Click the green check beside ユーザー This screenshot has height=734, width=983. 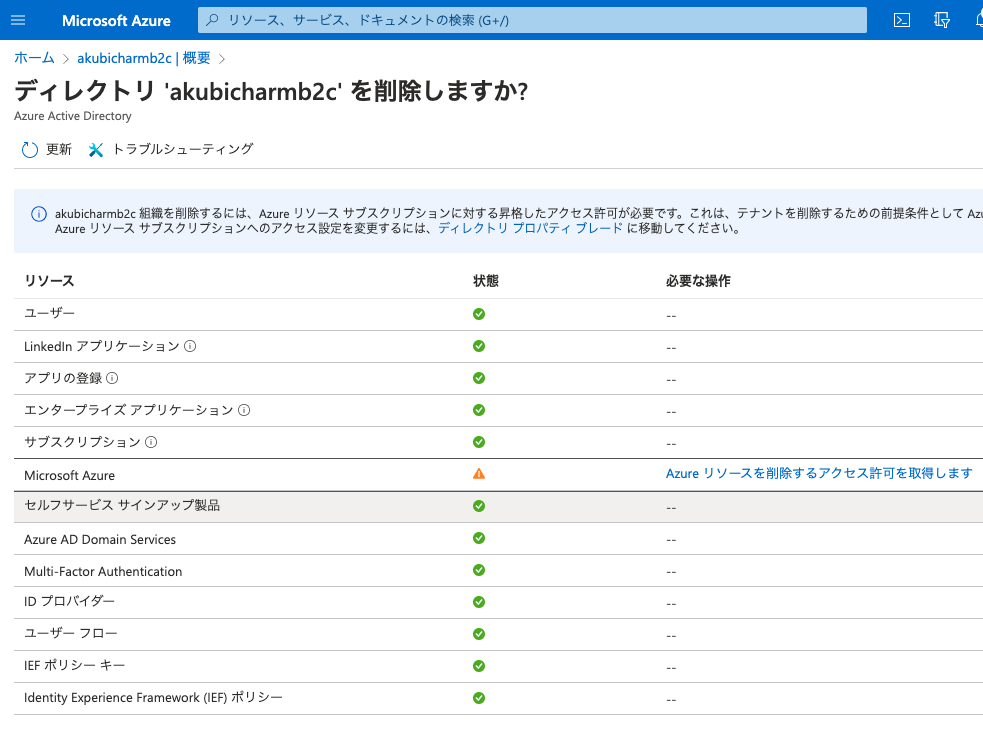(x=479, y=313)
